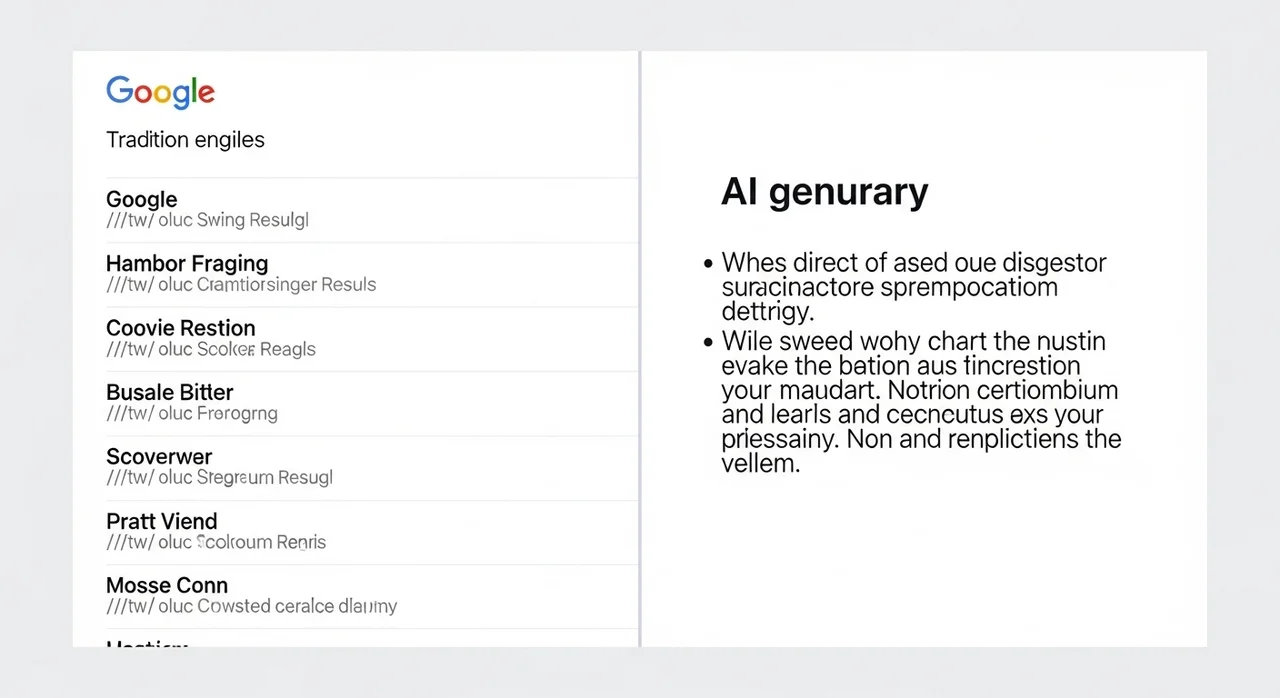Select the 'Scoker Reagls' URL text

[211, 349]
